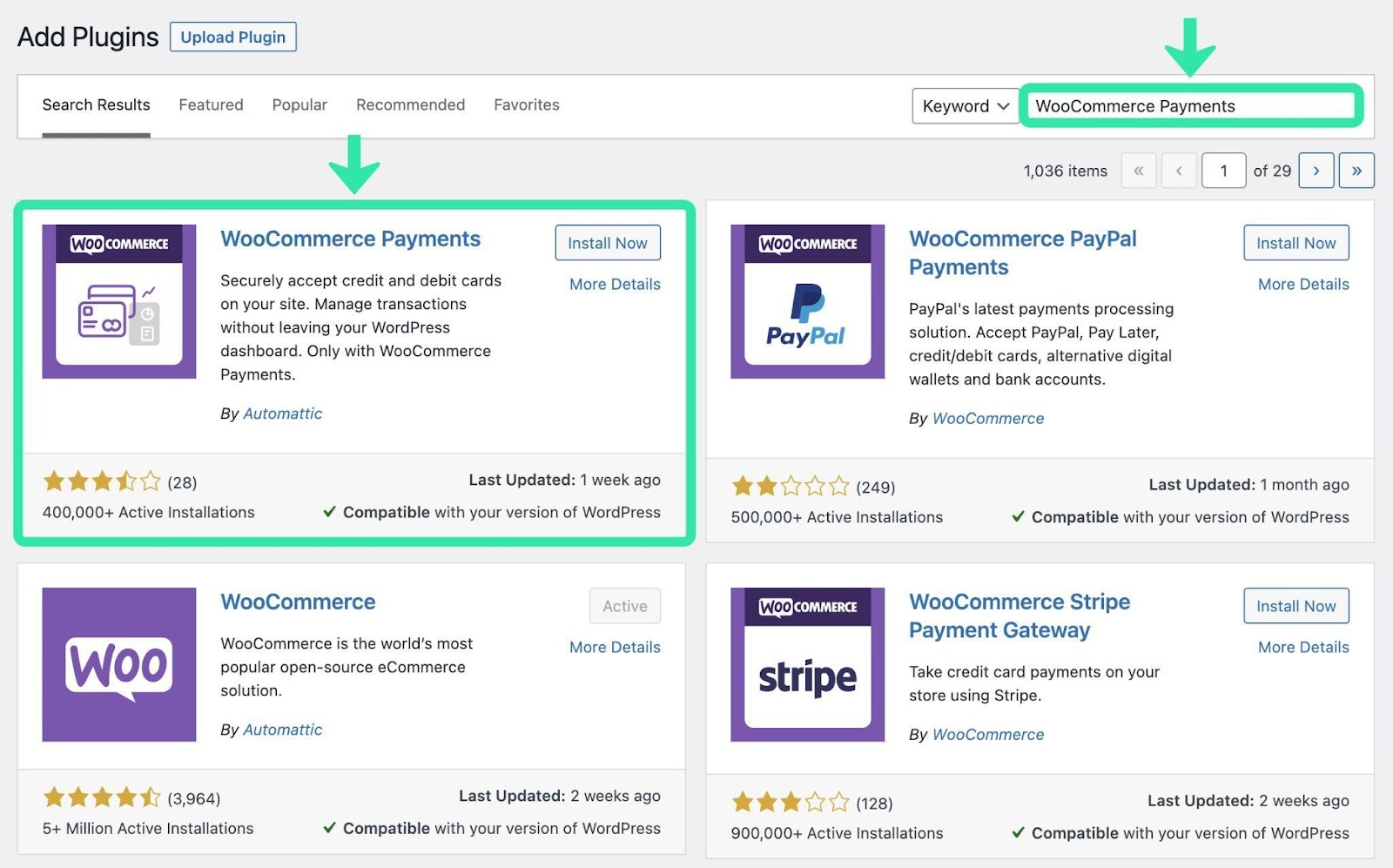Install WooCommerce Stripe Payment Gateway now
The width and height of the screenshot is (1393, 868).
click(x=1296, y=606)
